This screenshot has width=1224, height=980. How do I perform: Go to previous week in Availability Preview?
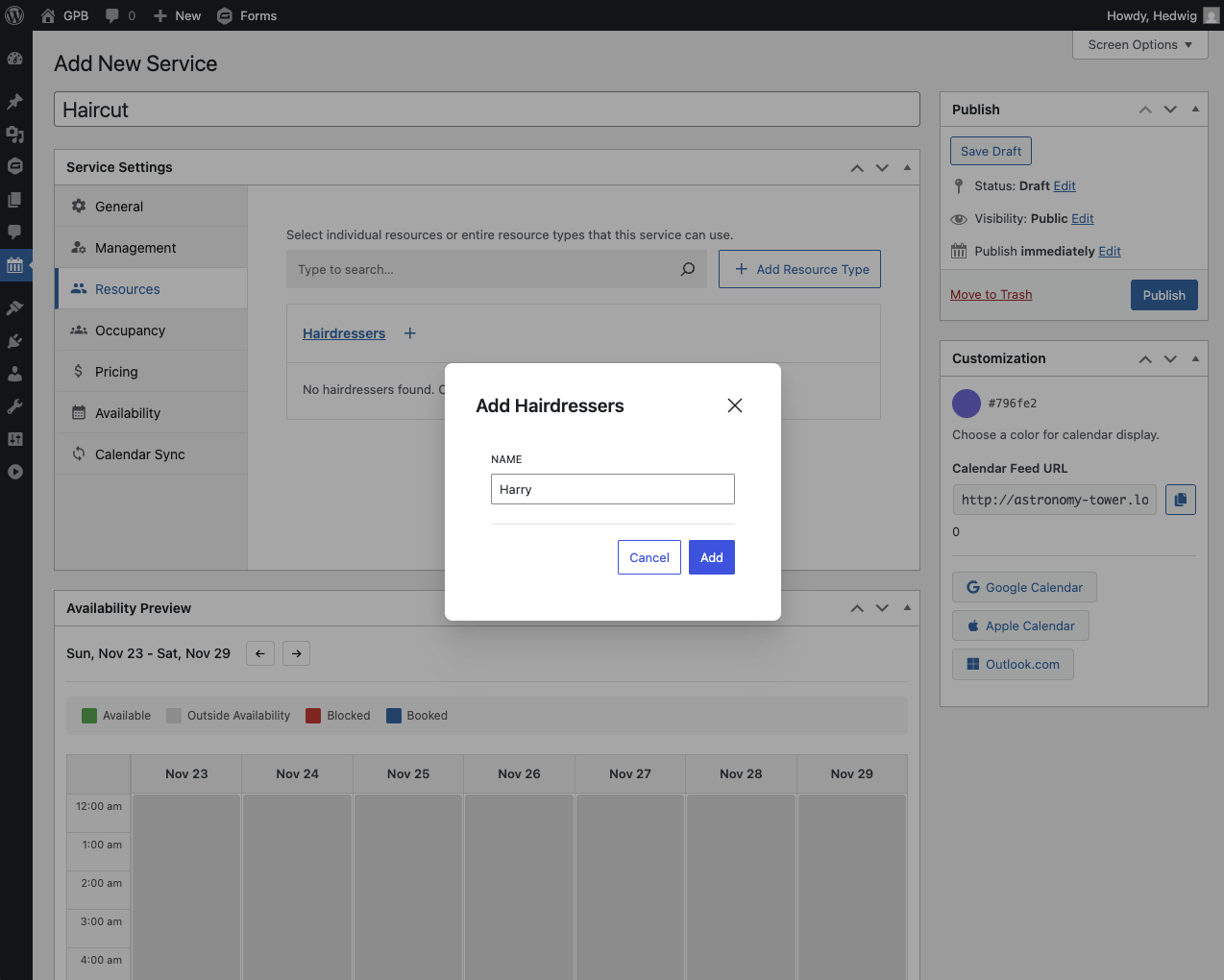coord(260,653)
